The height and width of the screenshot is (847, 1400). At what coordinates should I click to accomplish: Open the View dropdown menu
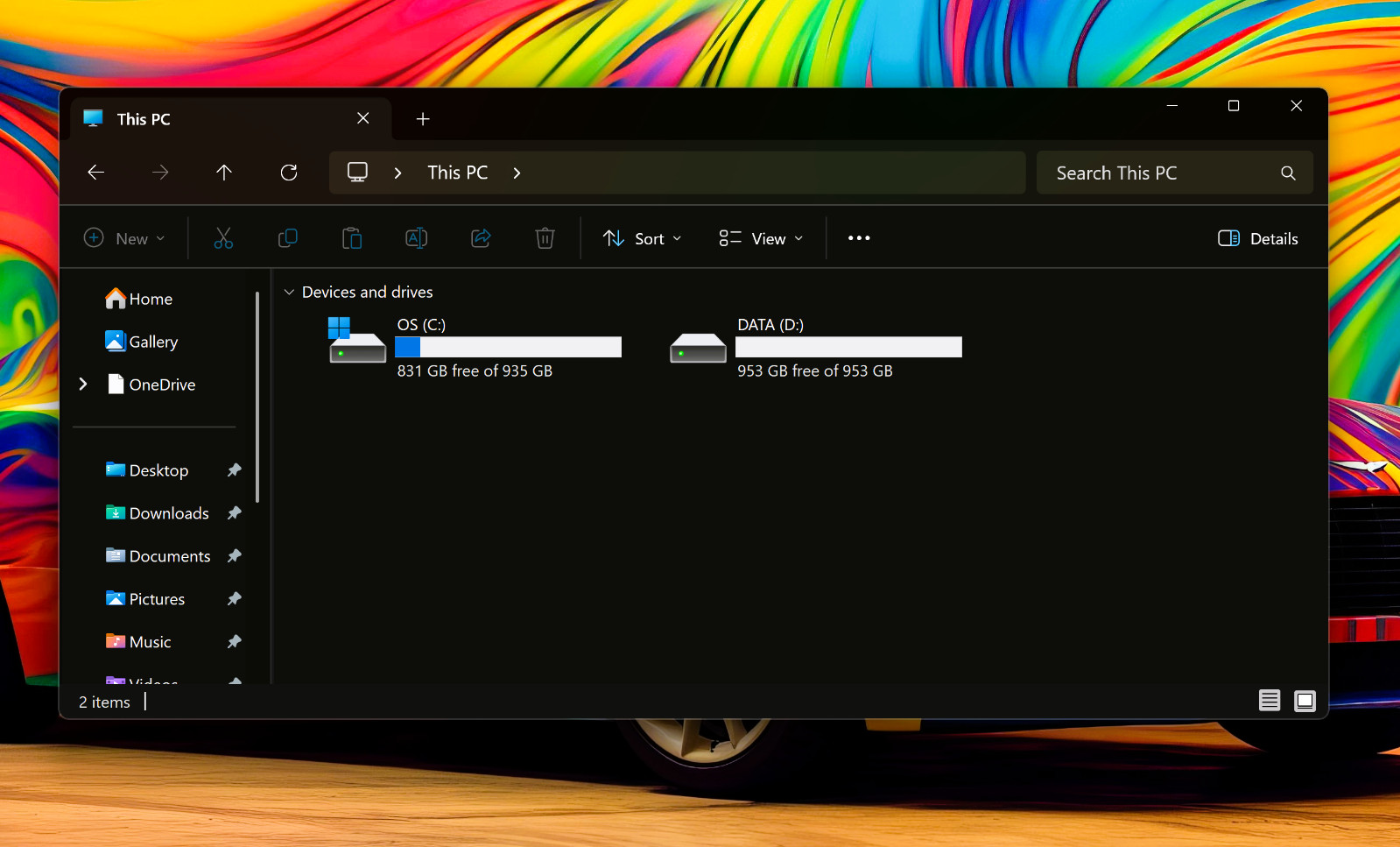(x=761, y=238)
